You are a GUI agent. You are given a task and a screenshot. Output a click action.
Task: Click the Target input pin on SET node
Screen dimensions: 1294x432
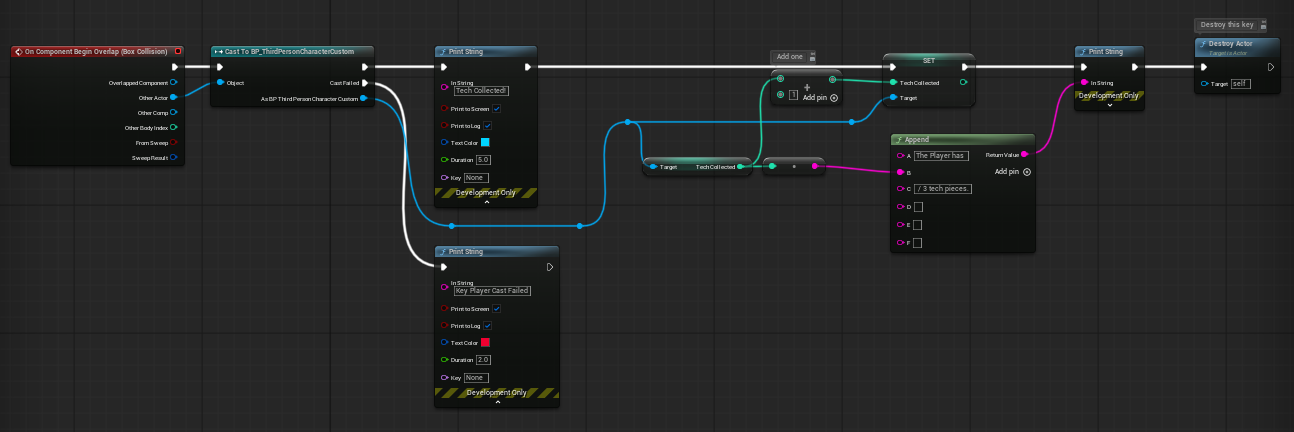click(x=893, y=98)
